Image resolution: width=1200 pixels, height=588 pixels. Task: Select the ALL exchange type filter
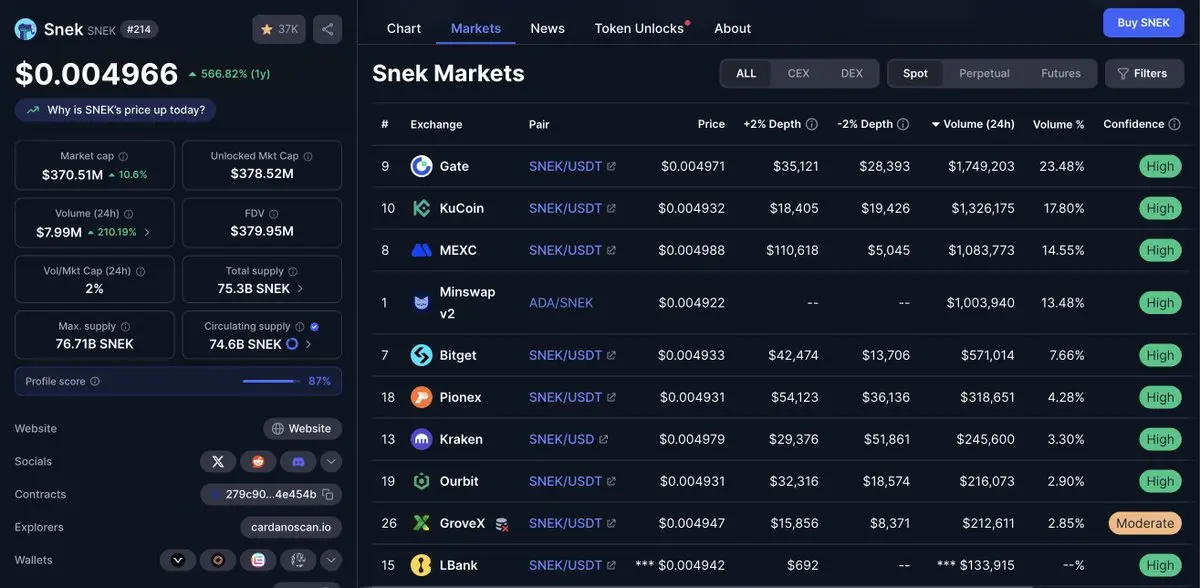746,73
